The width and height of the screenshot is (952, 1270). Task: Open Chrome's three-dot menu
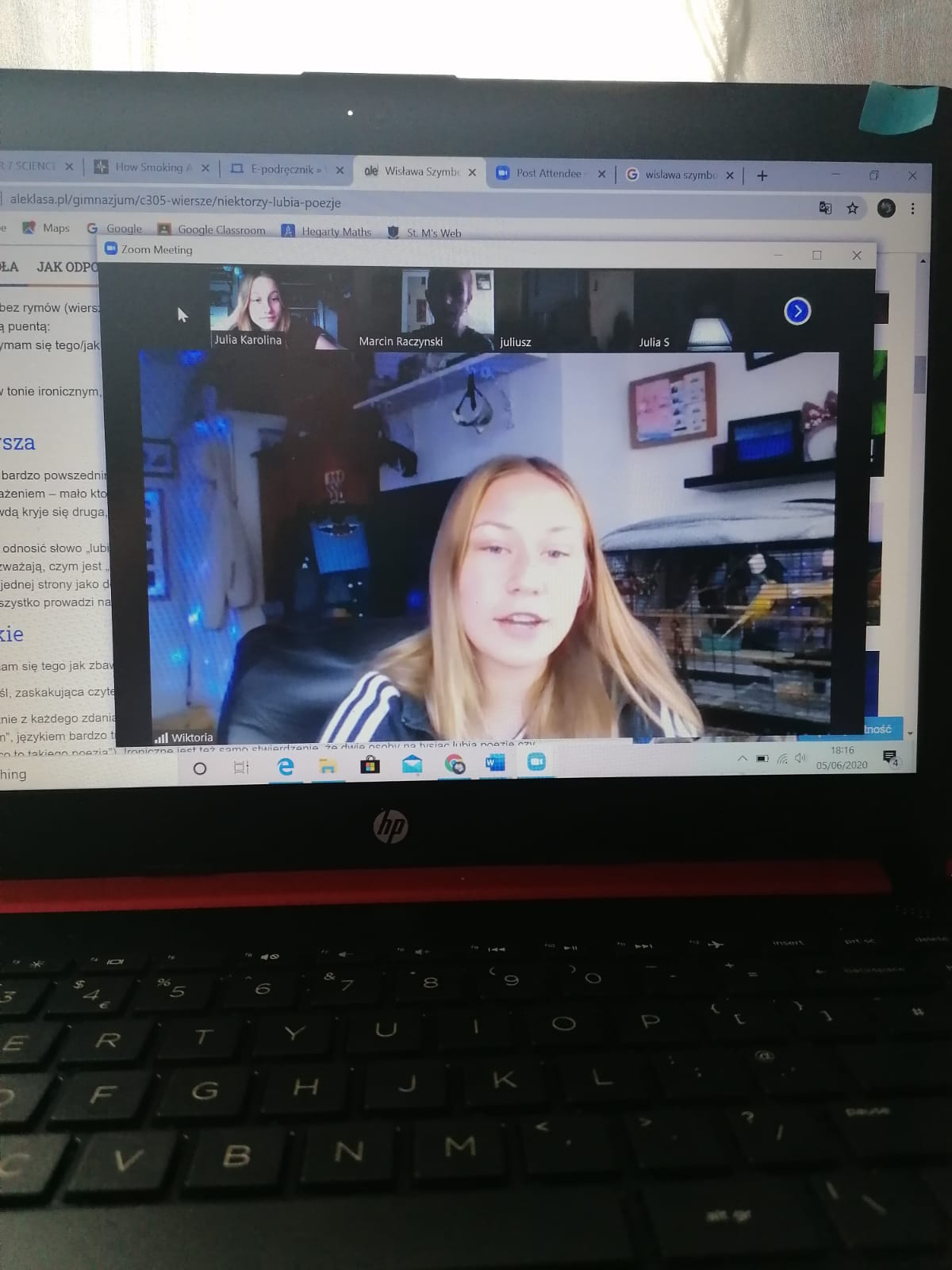(913, 208)
